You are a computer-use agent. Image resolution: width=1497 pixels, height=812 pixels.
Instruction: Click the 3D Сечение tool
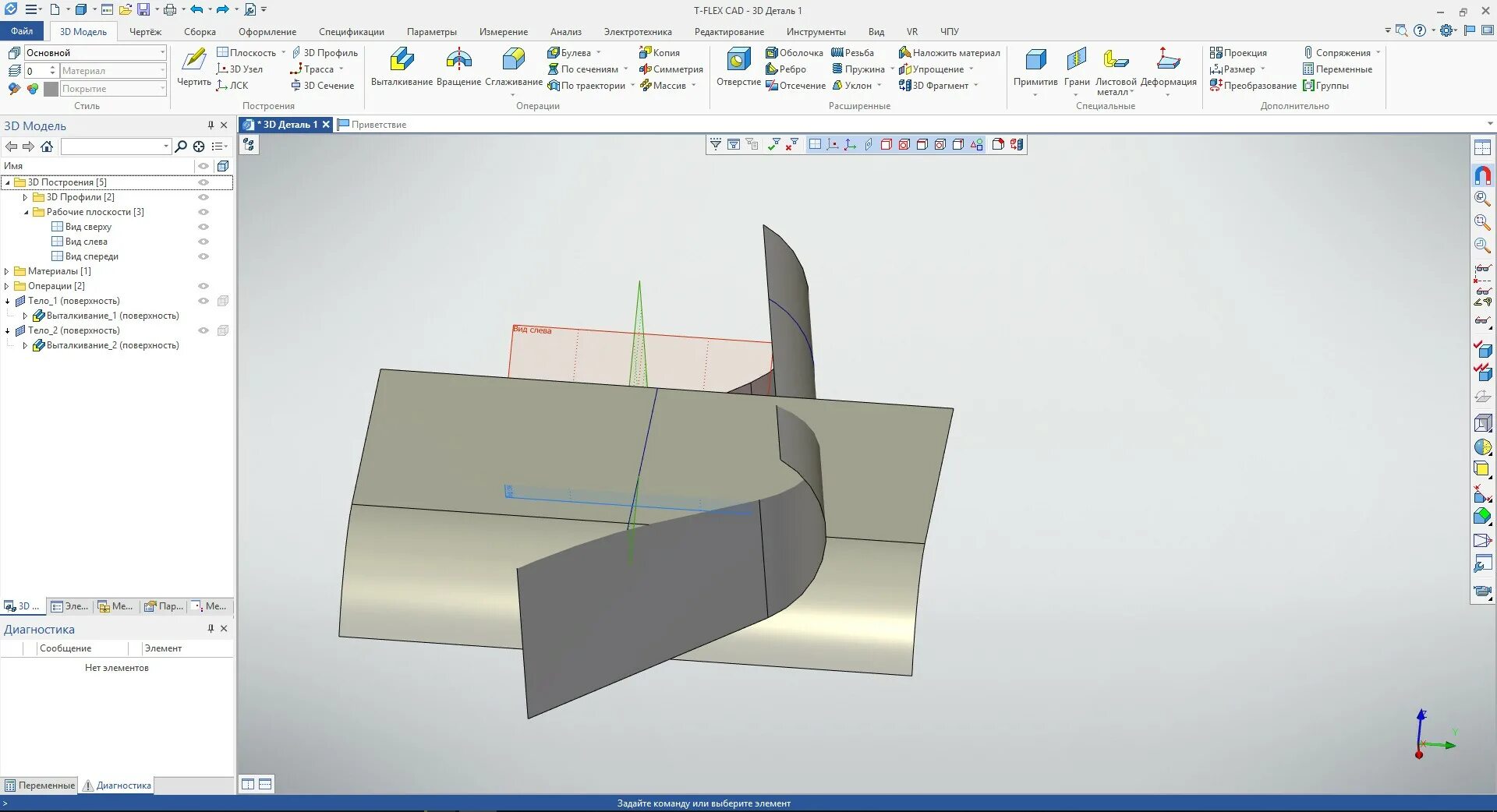tap(322, 85)
